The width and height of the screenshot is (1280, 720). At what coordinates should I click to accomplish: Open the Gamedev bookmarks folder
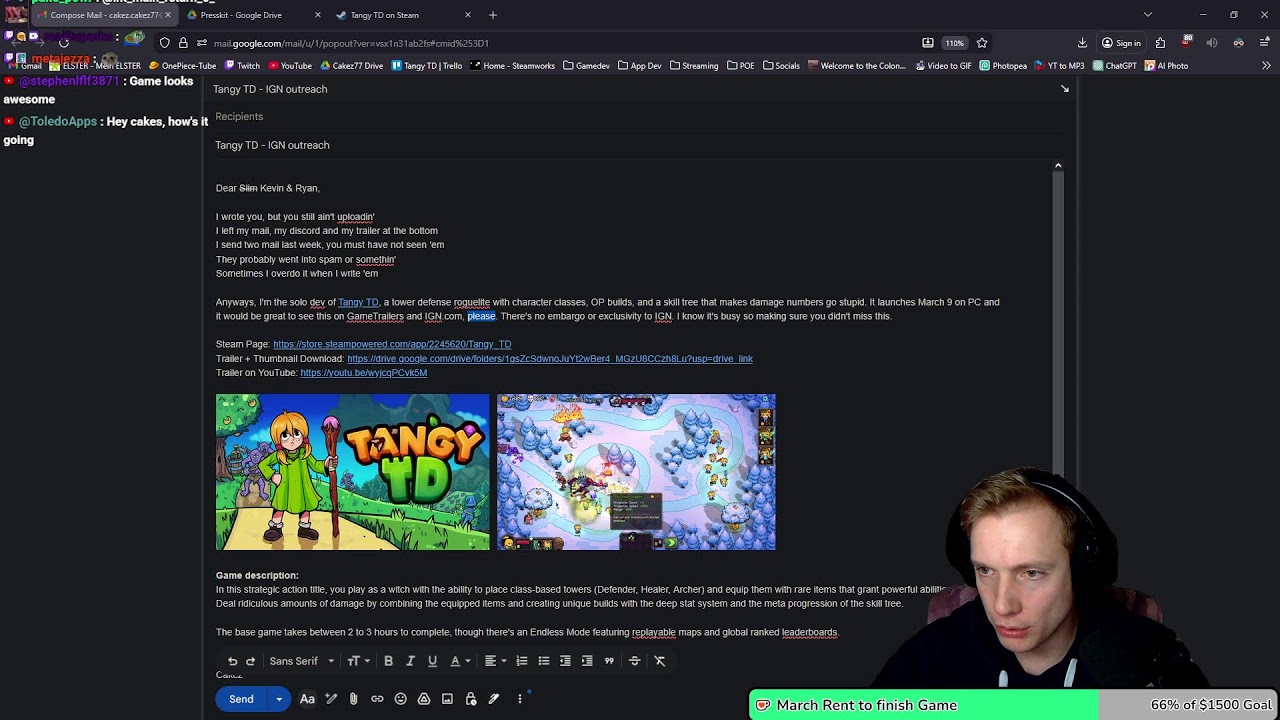click(586, 66)
